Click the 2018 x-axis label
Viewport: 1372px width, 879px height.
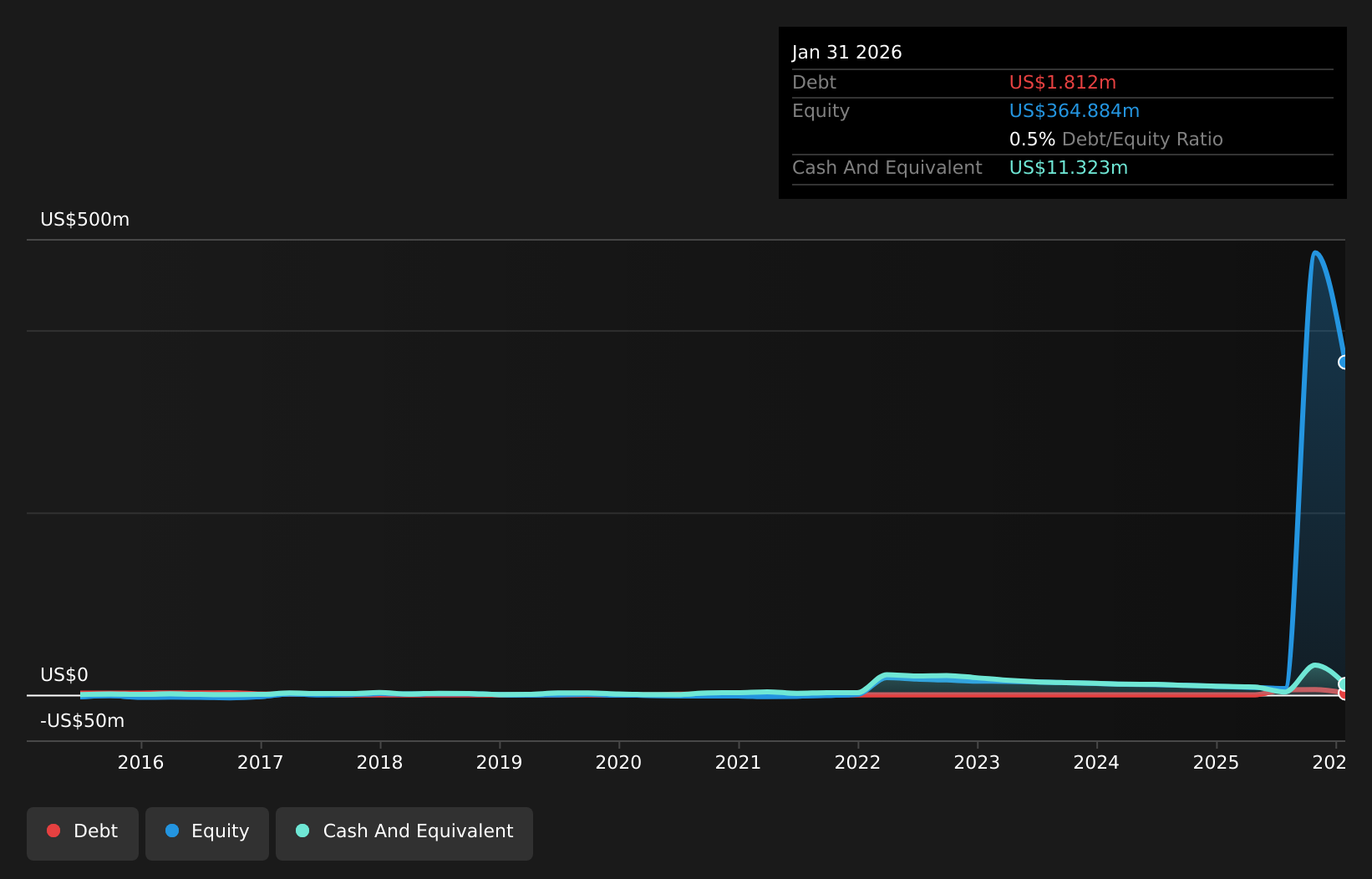click(380, 763)
